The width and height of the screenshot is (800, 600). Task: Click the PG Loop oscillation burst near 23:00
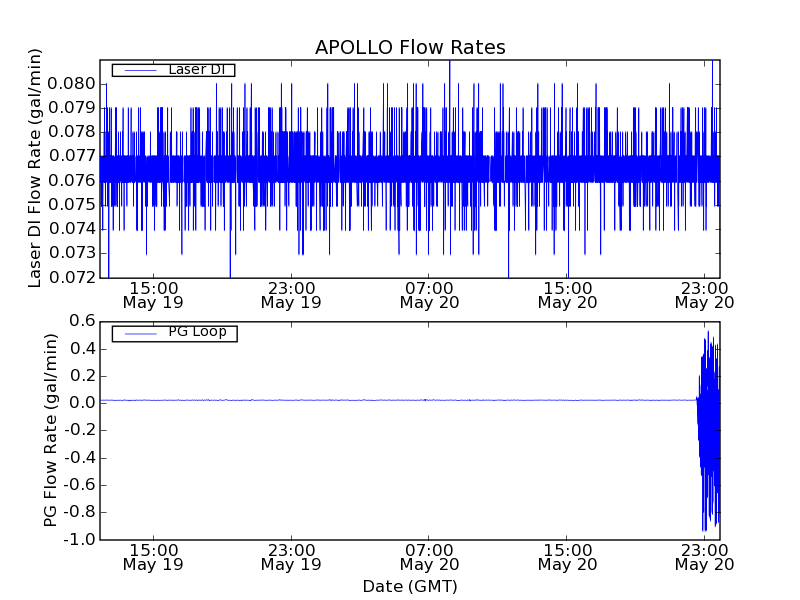point(709,430)
